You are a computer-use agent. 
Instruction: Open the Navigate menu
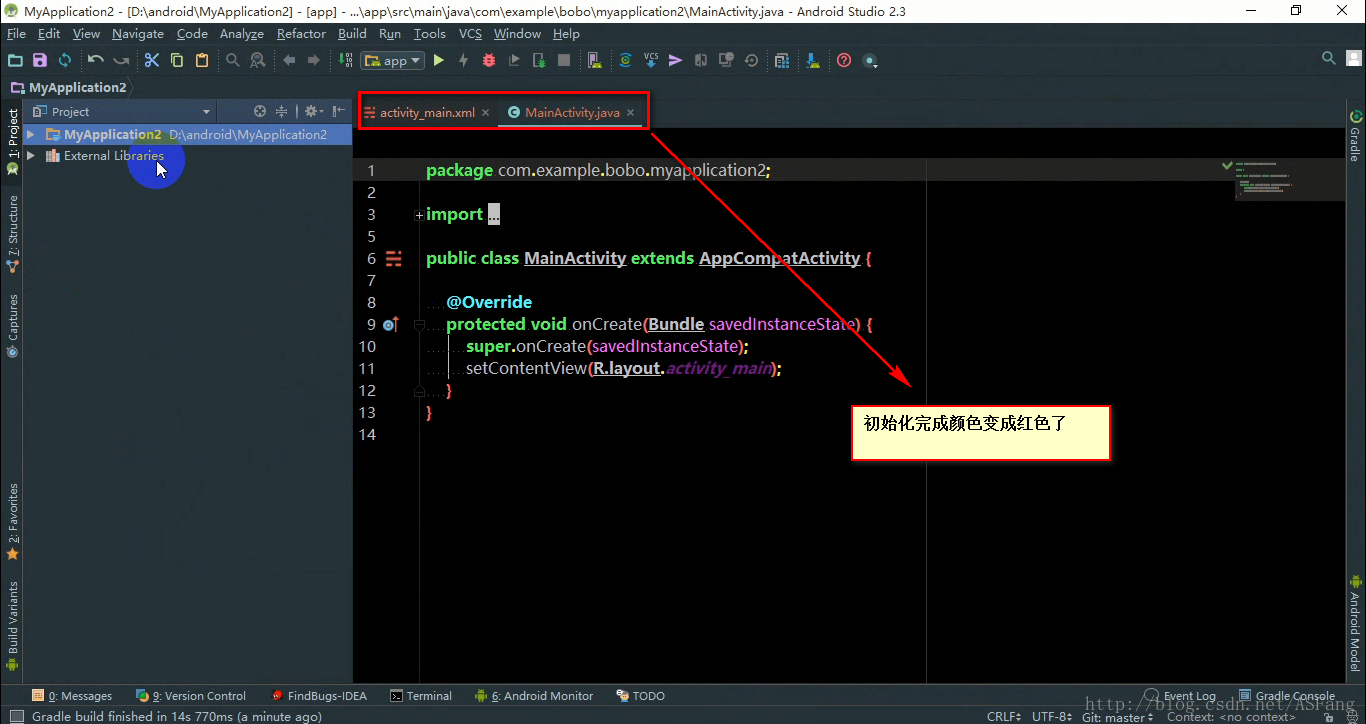click(x=138, y=33)
